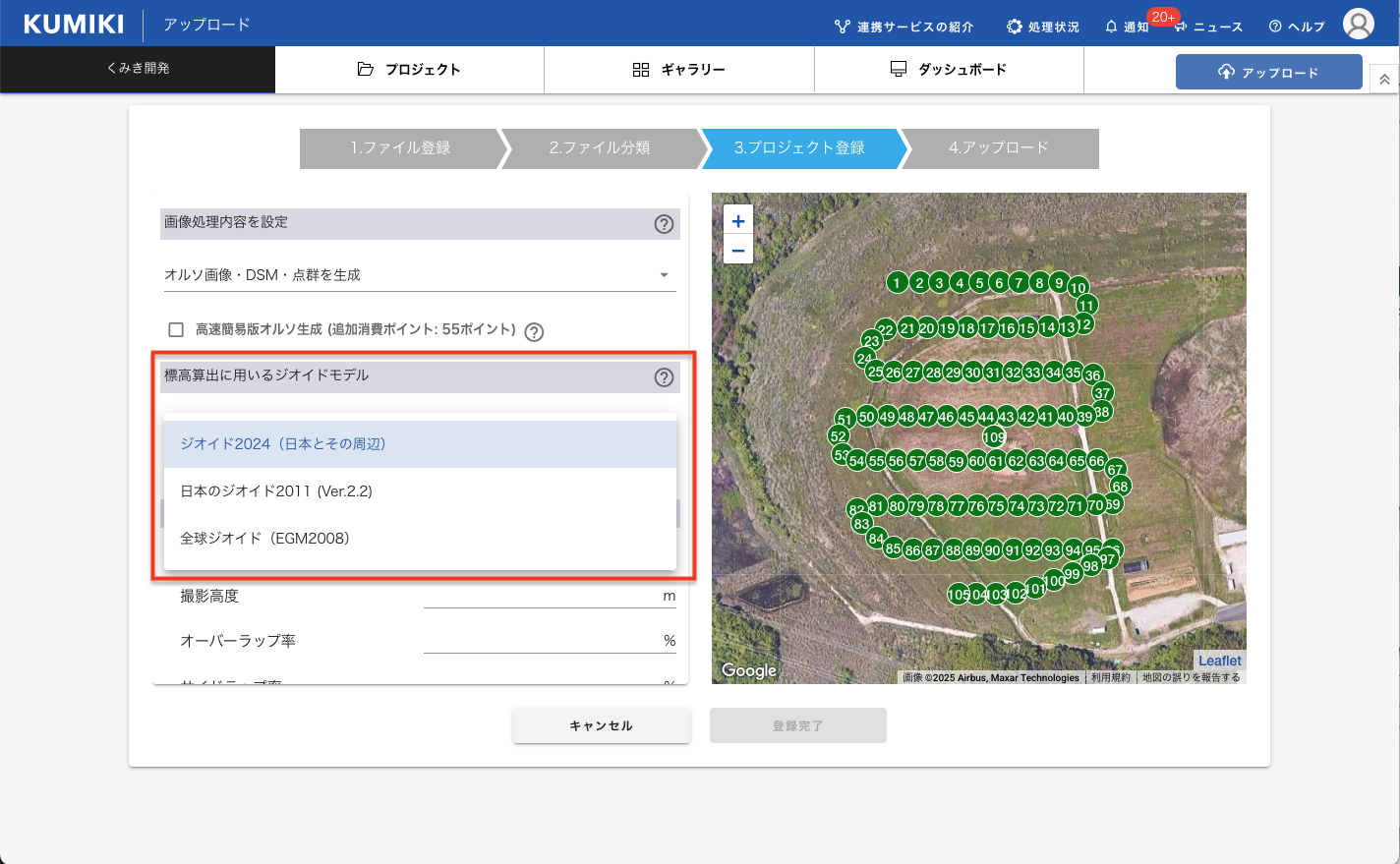
Task: Open help for 画像処理内容を設定
Action: (x=664, y=224)
